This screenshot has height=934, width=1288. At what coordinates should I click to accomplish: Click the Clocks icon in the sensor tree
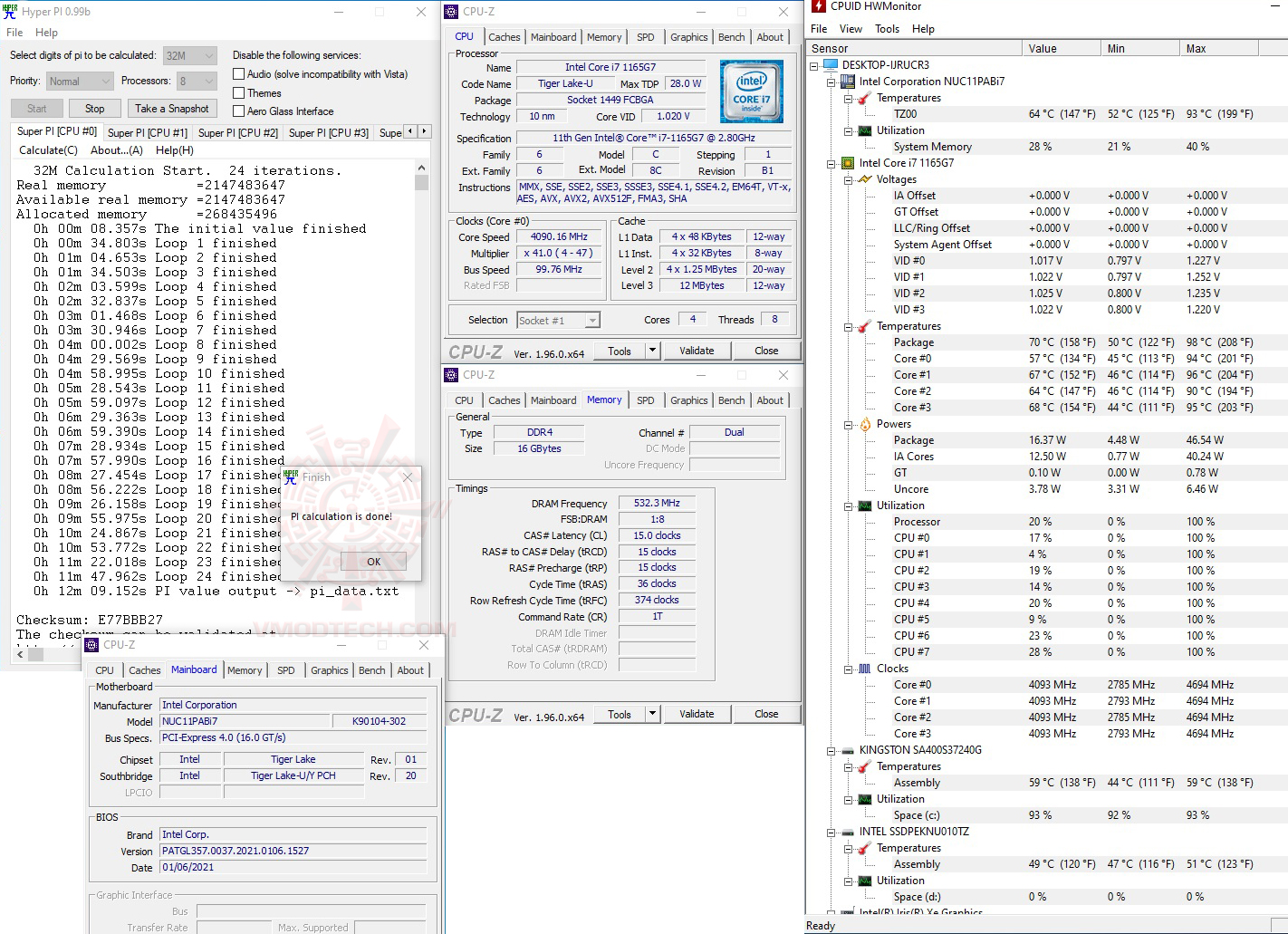864,669
